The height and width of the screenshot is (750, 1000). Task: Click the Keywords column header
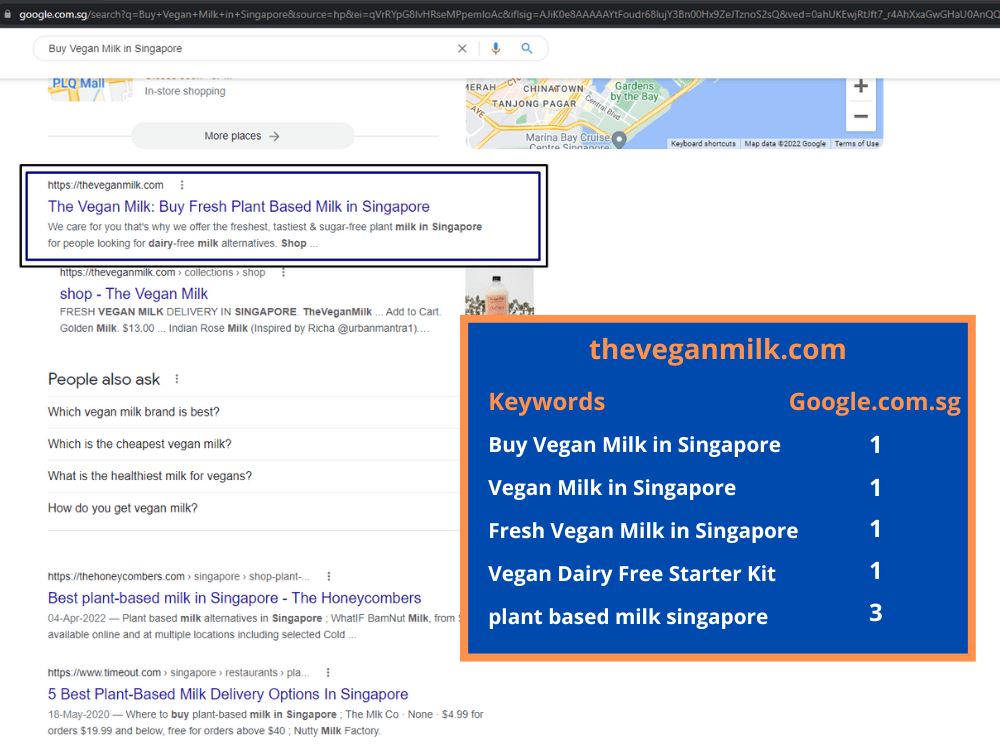pyautogui.click(x=547, y=402)
